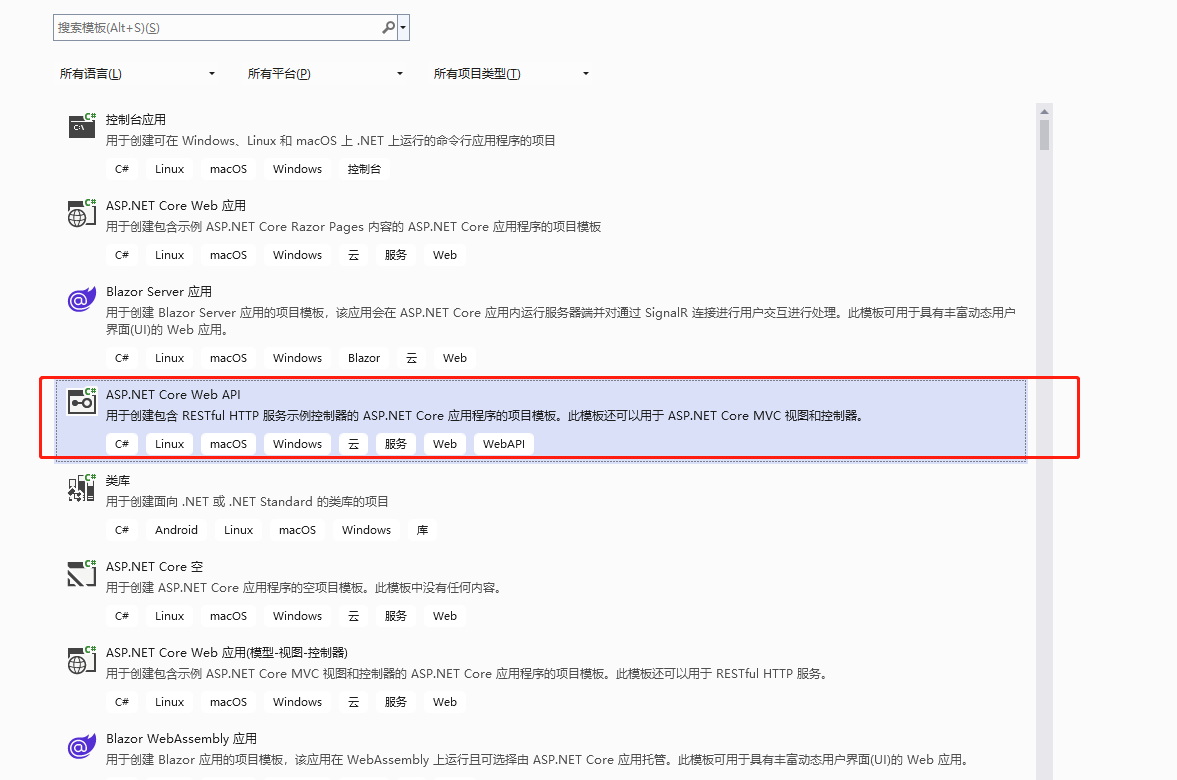Select the ASP.NET Core Web API icon

[x=81, y=402]
